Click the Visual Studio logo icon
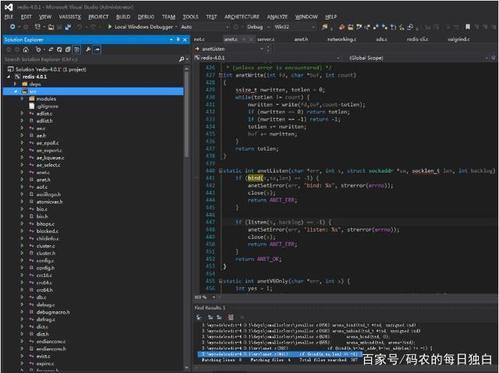This screenshot has height=373, width=499. [9, 7]
